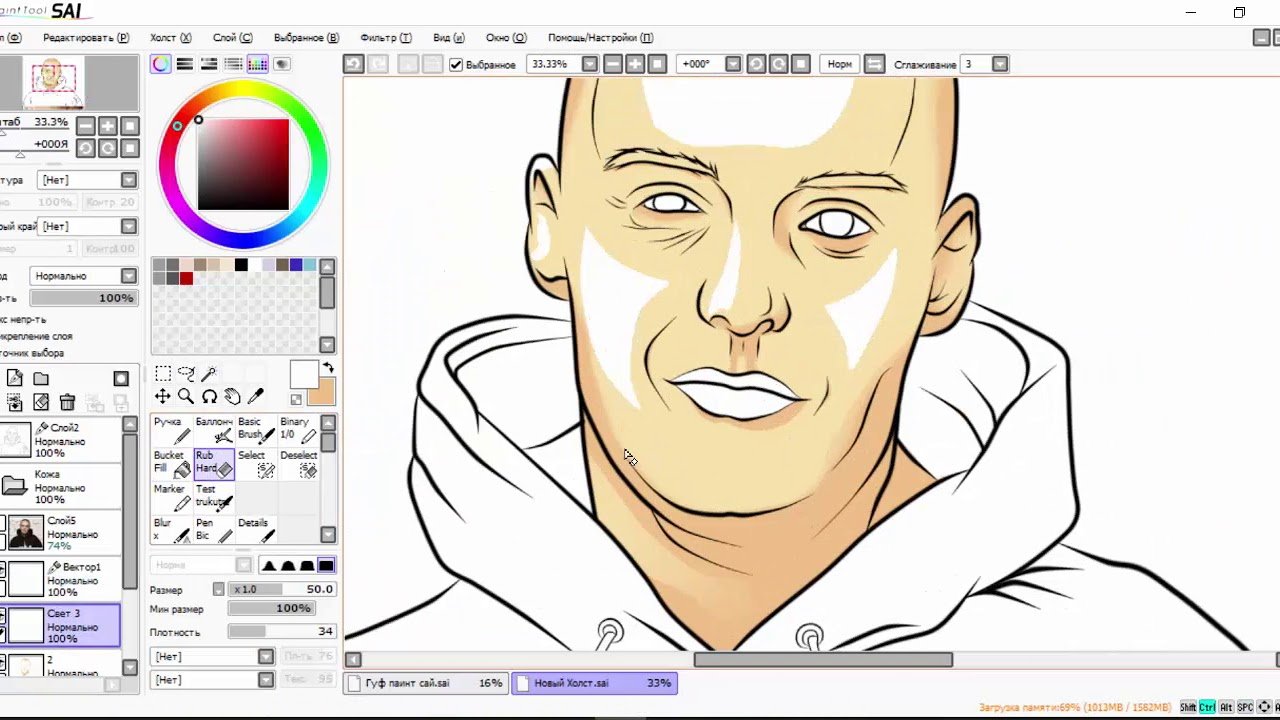Pick the Eyedropper tool
This screenshot has width=1280, height=720.
pyautogui.click(x=255, y=397)
